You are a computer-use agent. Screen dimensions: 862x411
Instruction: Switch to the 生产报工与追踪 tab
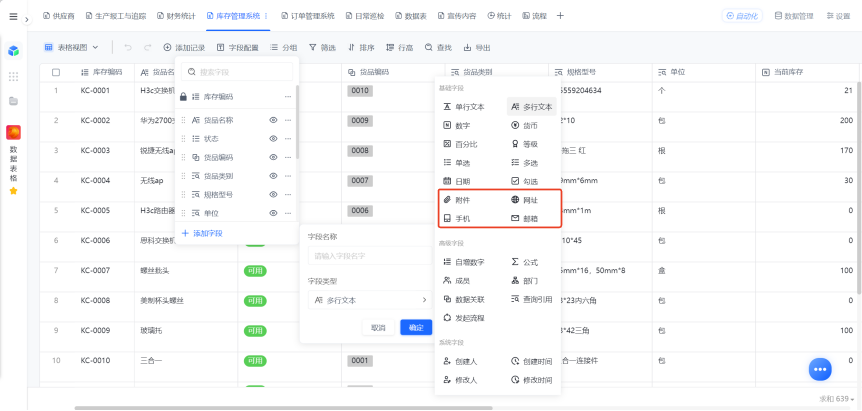tap(116, 16)
